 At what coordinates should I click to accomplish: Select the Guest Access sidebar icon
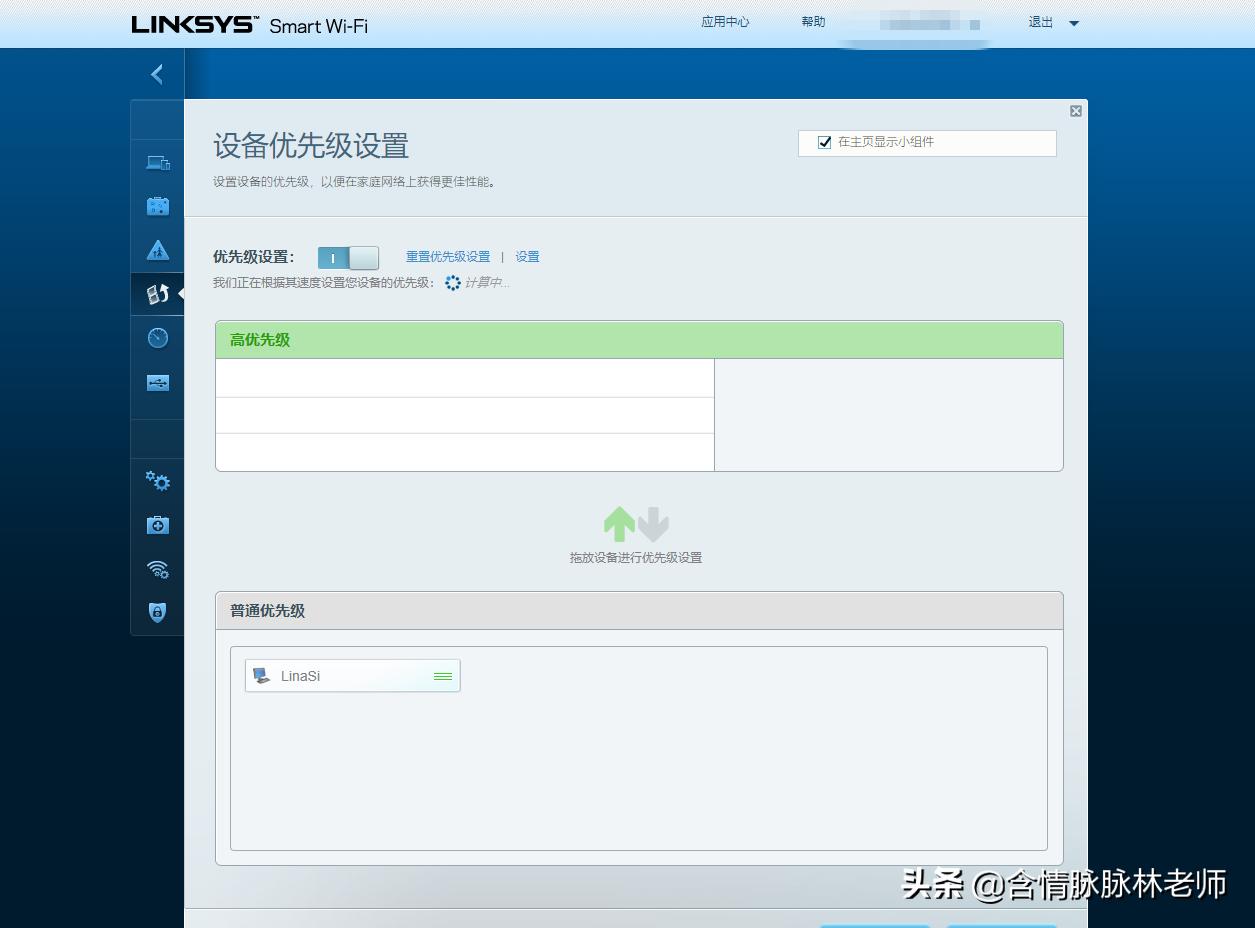click(157, 205)
